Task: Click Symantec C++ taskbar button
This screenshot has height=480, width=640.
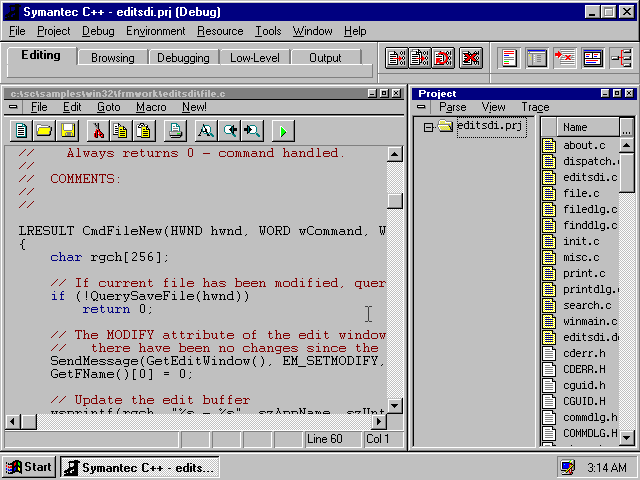Action: (140, 467)
